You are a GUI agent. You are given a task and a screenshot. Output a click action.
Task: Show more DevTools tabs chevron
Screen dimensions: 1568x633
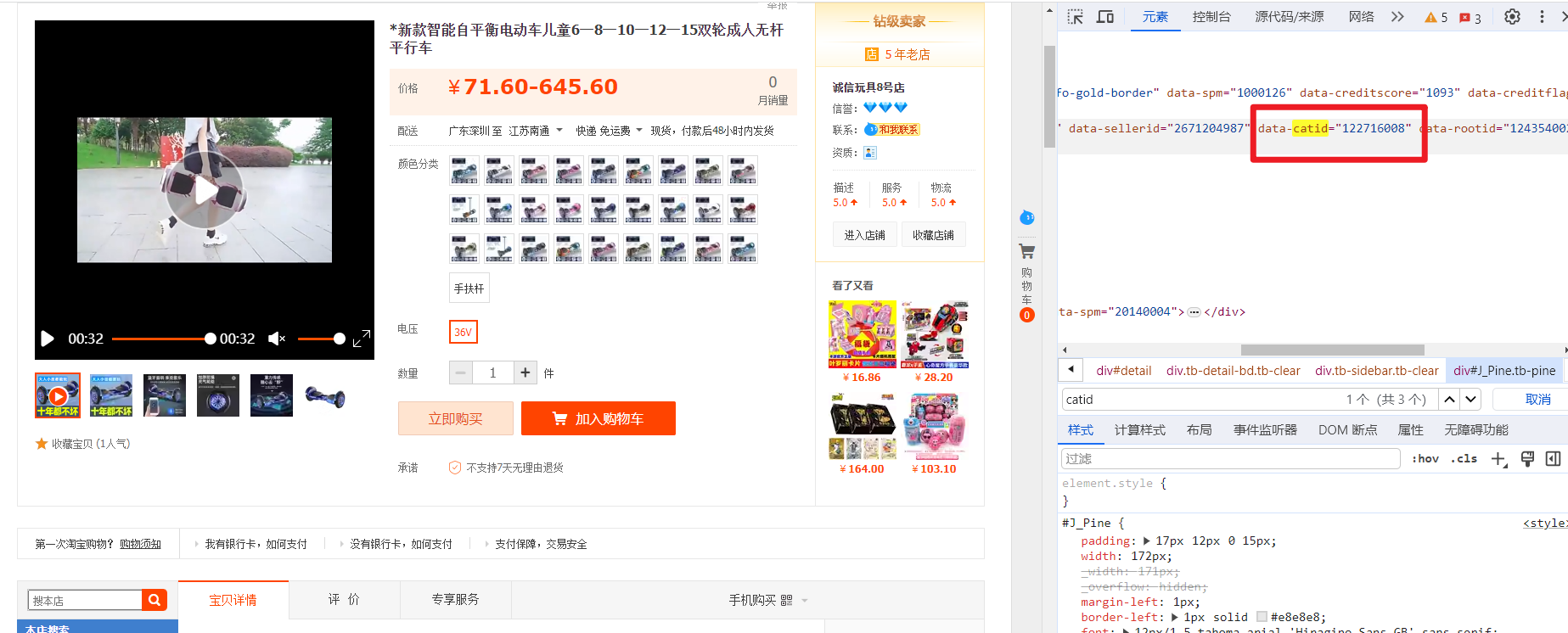click(1397, 17)
